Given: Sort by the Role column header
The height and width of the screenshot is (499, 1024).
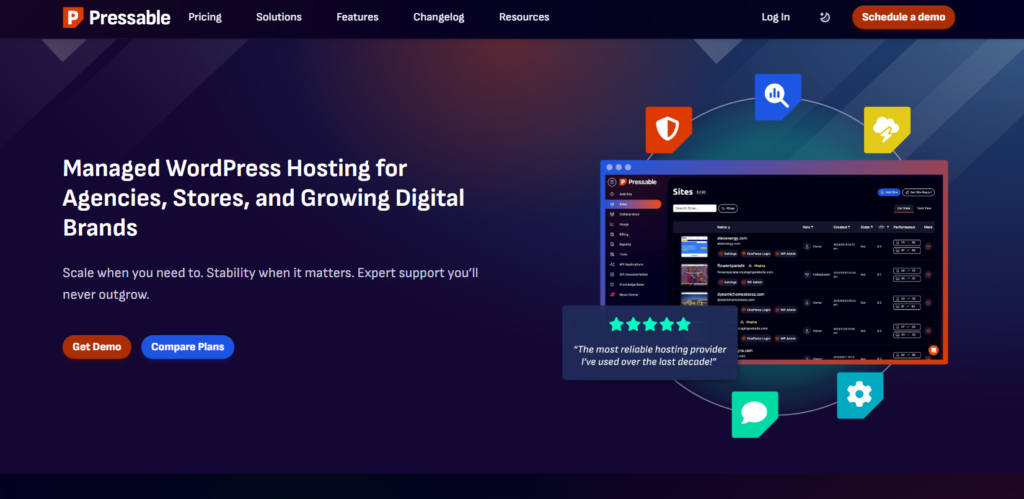Looking at the screenshot, I should tap(808, 227).
